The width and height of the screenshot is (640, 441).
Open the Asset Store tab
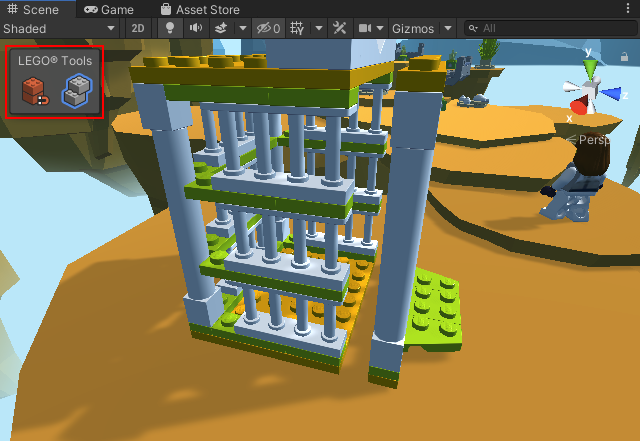pos(200,9)
